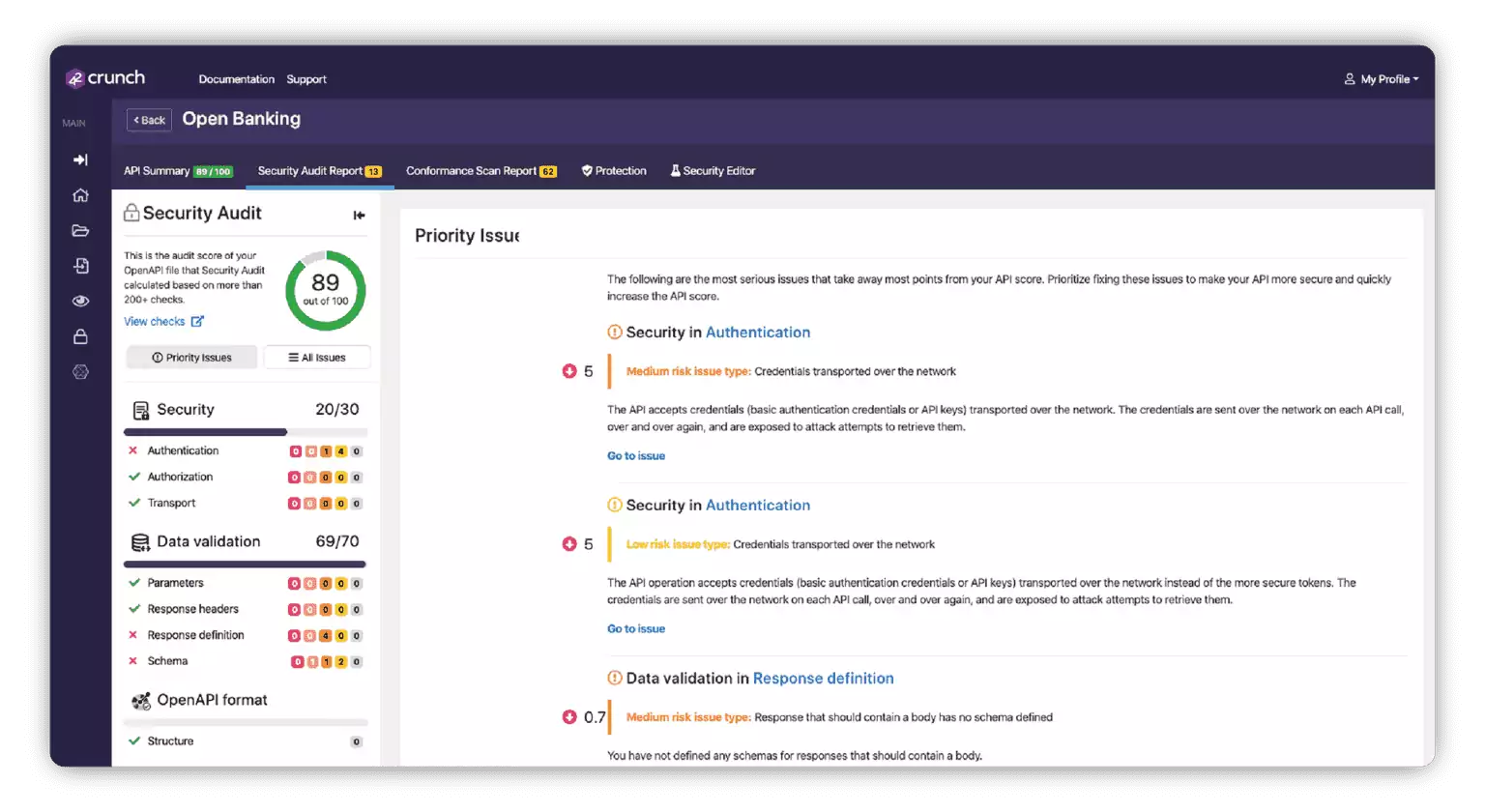Open the My Profile dropdown
Viewport: 1485px width, 812px height.
click(1381, 79)
